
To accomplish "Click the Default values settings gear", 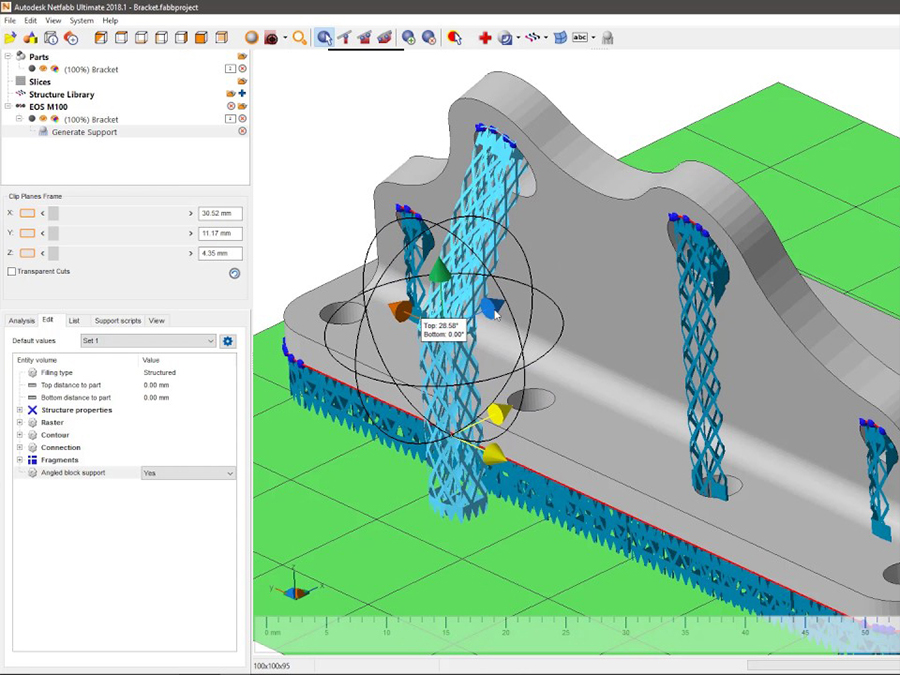I will click(228, 340).
